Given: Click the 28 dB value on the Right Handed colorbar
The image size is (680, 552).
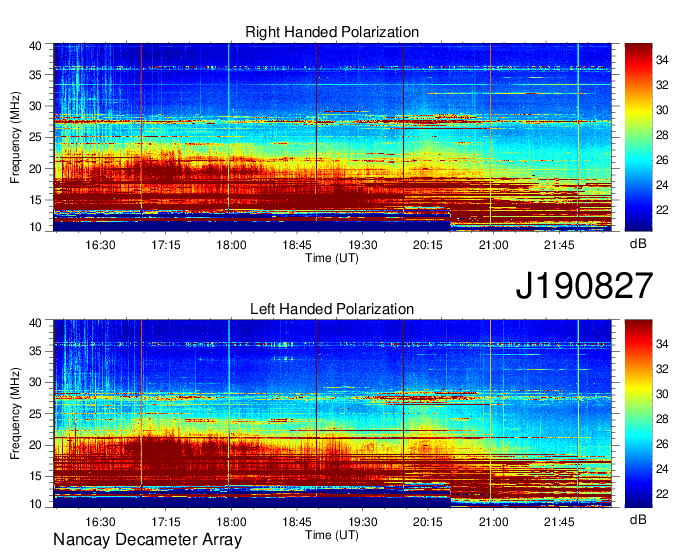Looking at the screenshot, I should coord(662,135).
